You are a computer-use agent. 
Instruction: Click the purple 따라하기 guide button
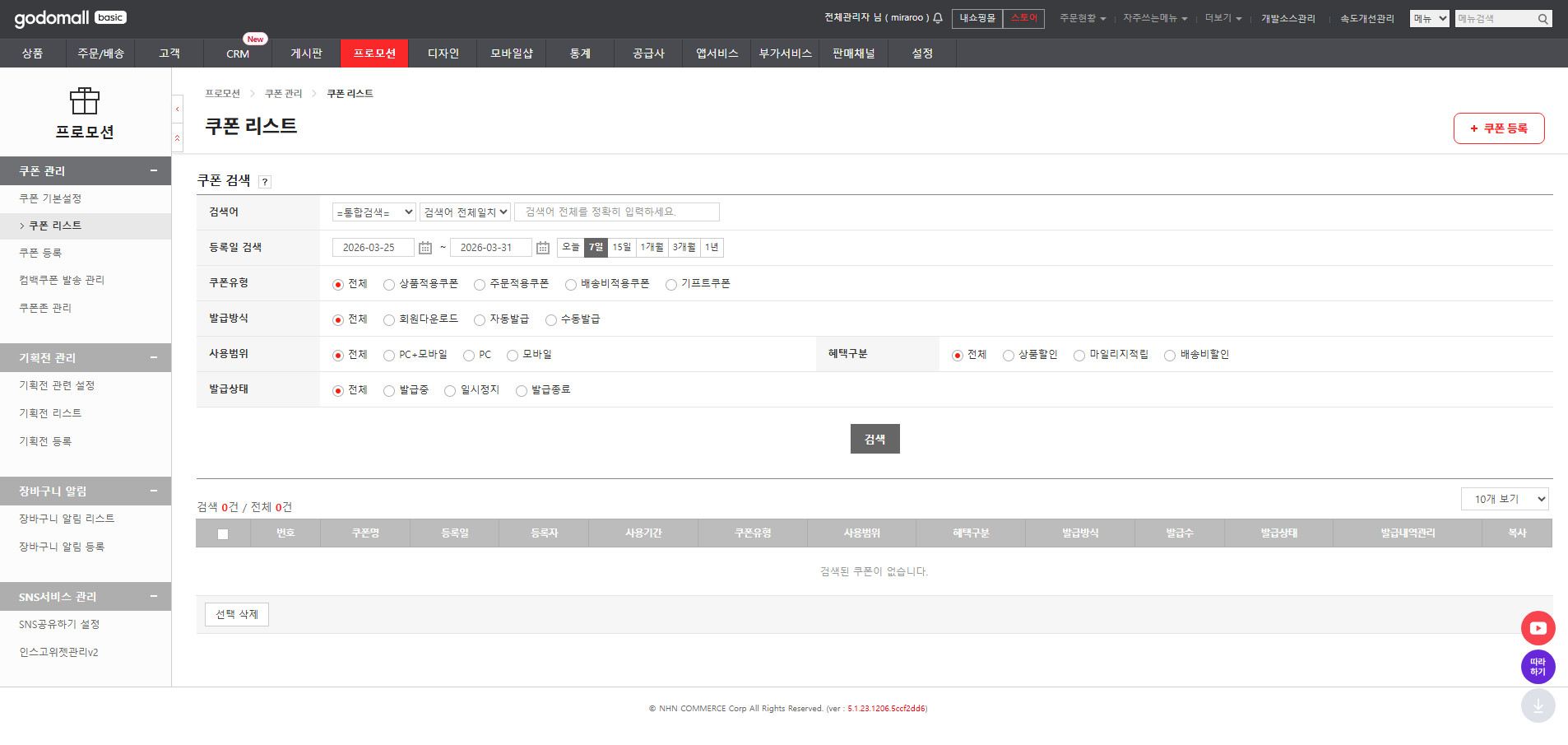click(x=1538, y=667)
